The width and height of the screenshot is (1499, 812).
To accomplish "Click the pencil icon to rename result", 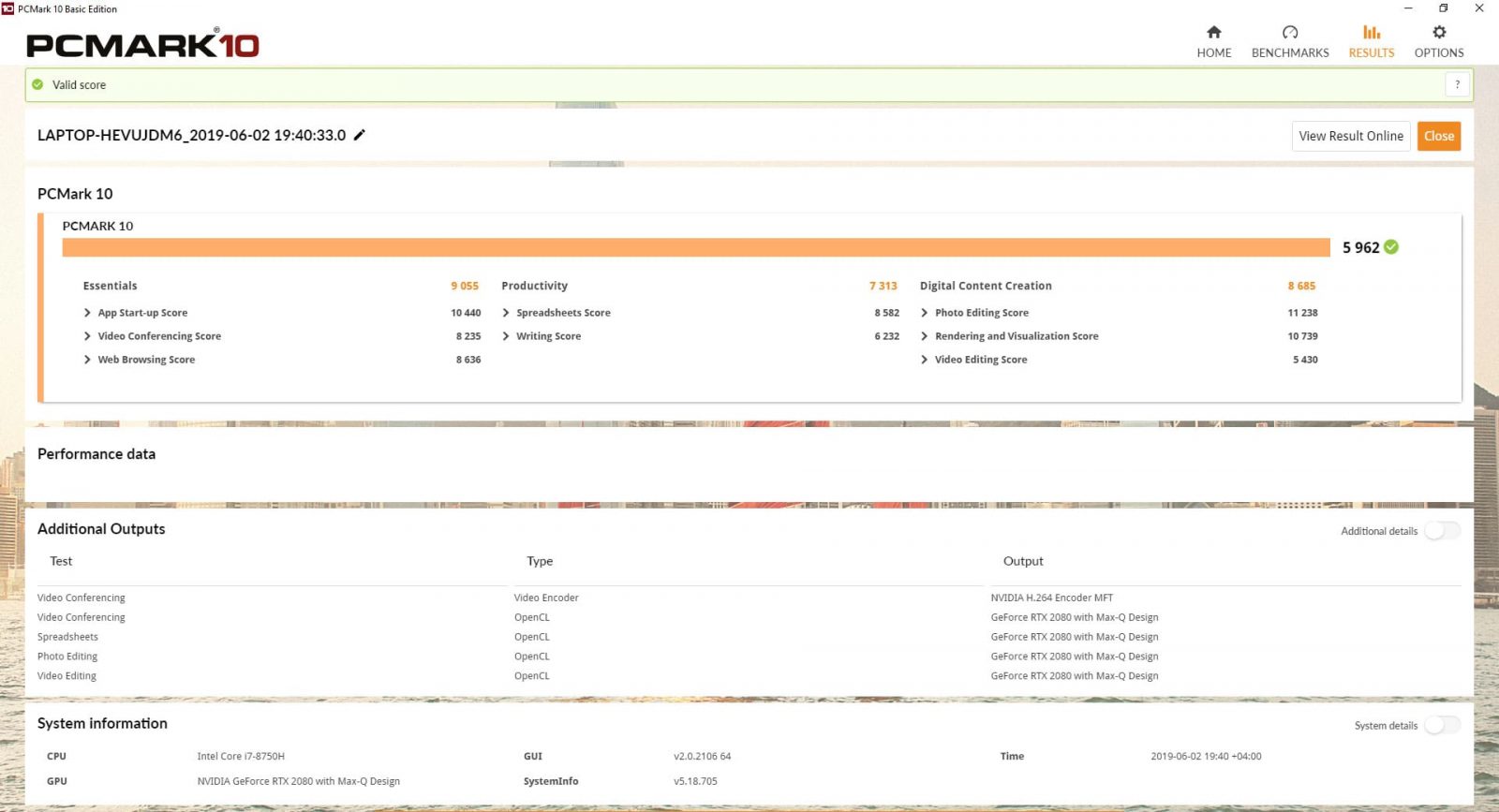I will [x=359, y=135].
